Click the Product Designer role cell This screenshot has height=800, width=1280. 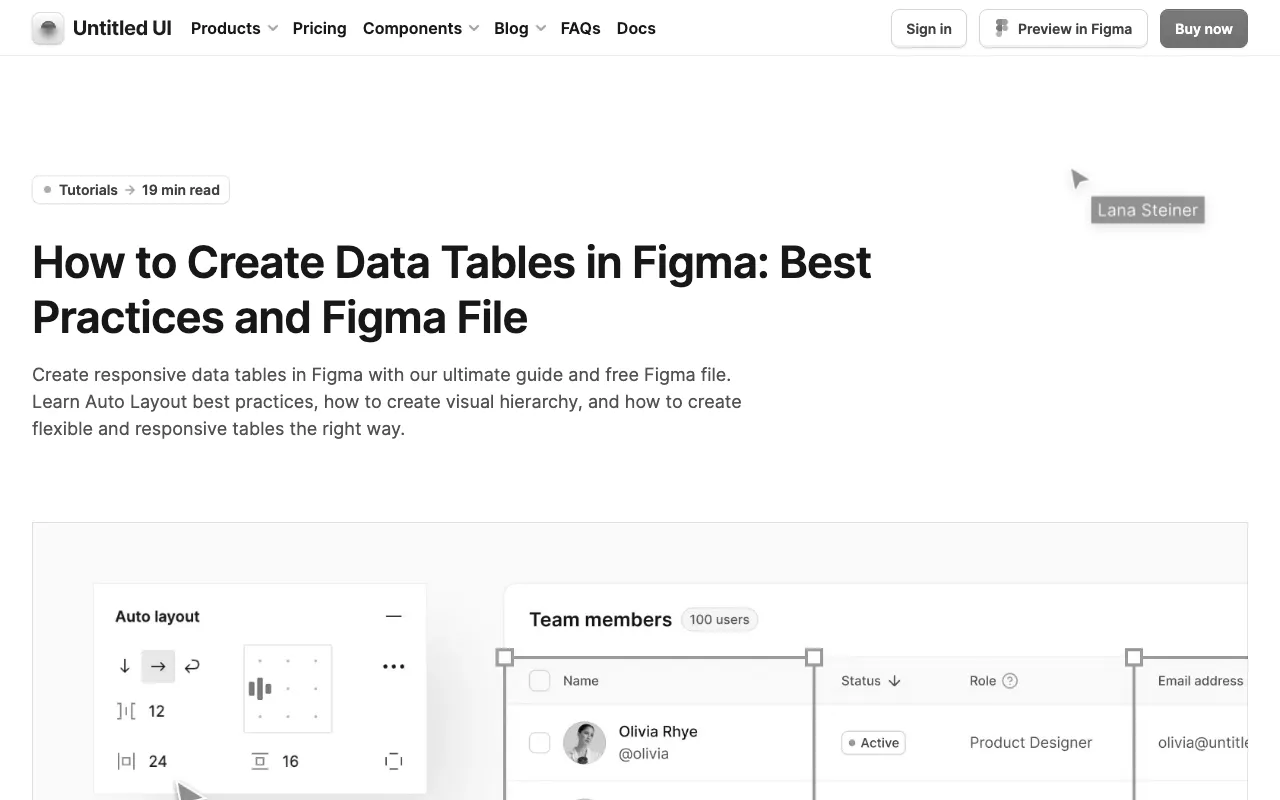point(1031,743)
